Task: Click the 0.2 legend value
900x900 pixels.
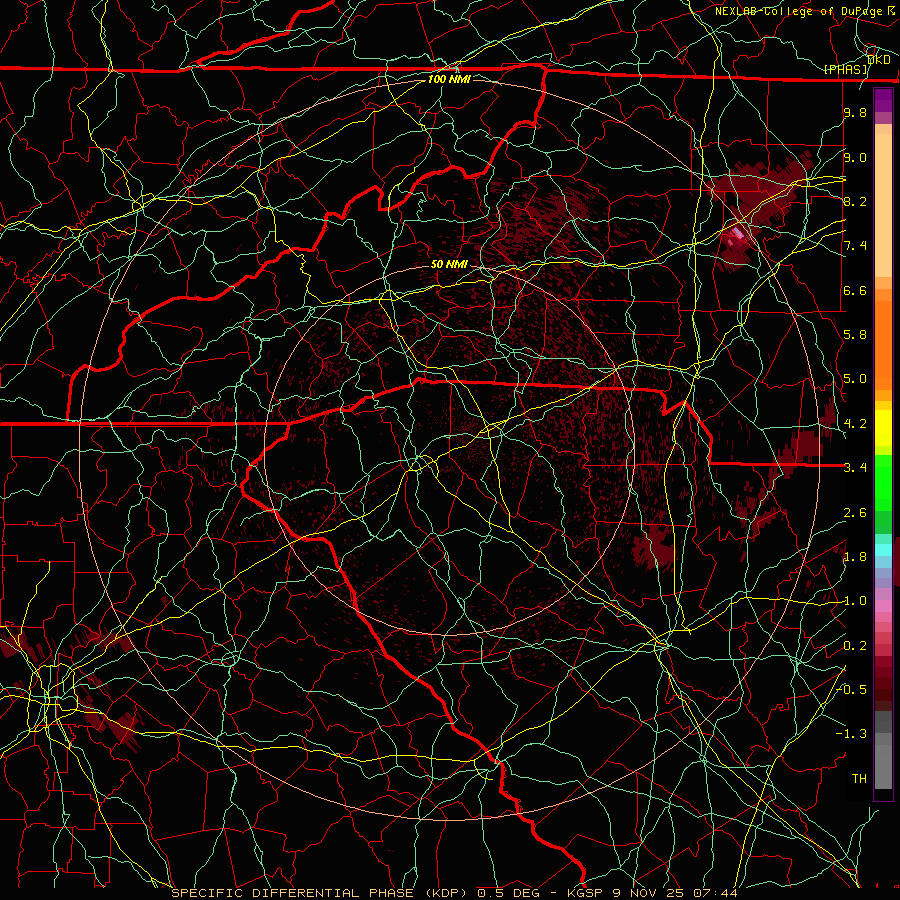Action: pos(855,646)
